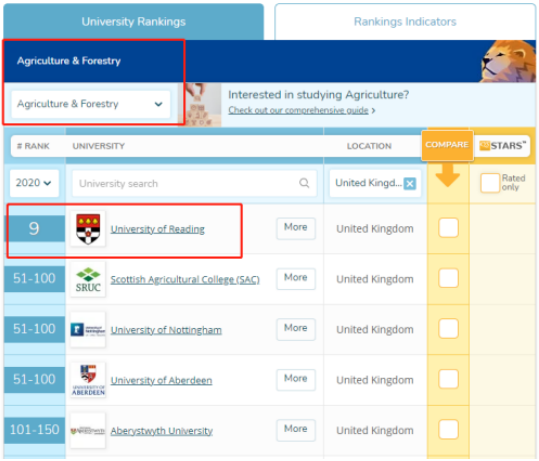Click the University of Nottingham logo
This screenshot has width=539, height=461.
tap(88, 330)
